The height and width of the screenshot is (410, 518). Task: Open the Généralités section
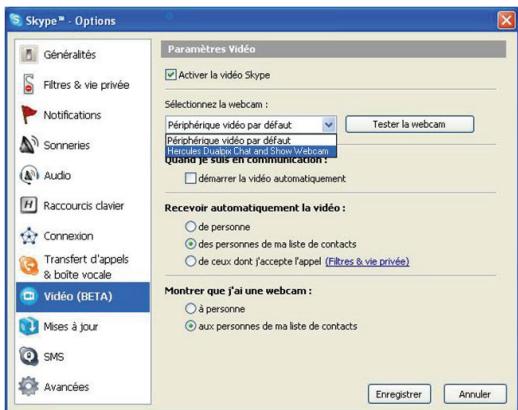click(x=83, y=54)
